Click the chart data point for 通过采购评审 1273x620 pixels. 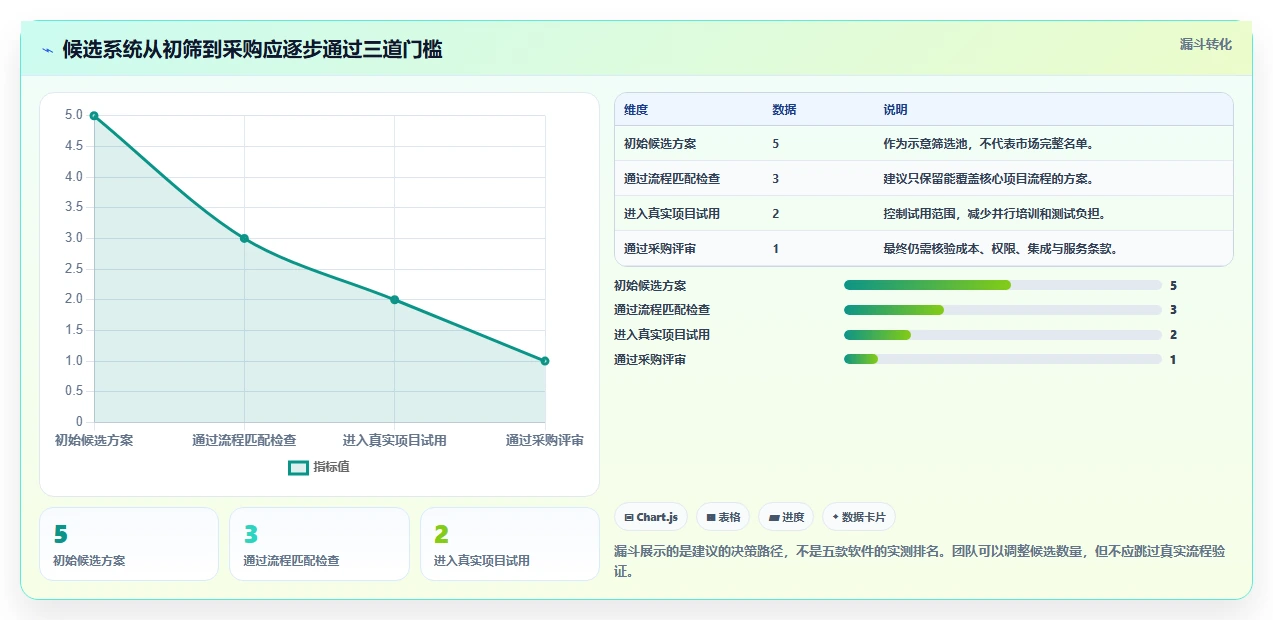click(545, 361)
